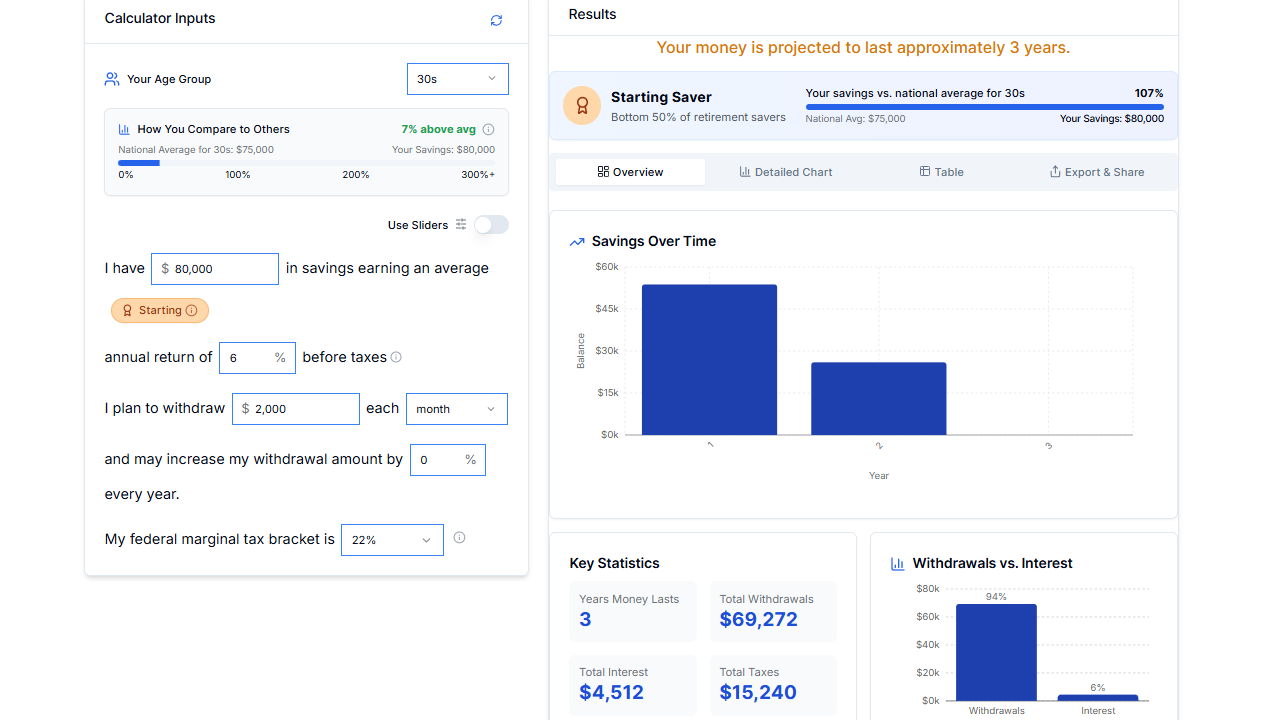Click the Starting badge under savings
Viewport: 1280px width, 720px height.
[x=160, y=311]
